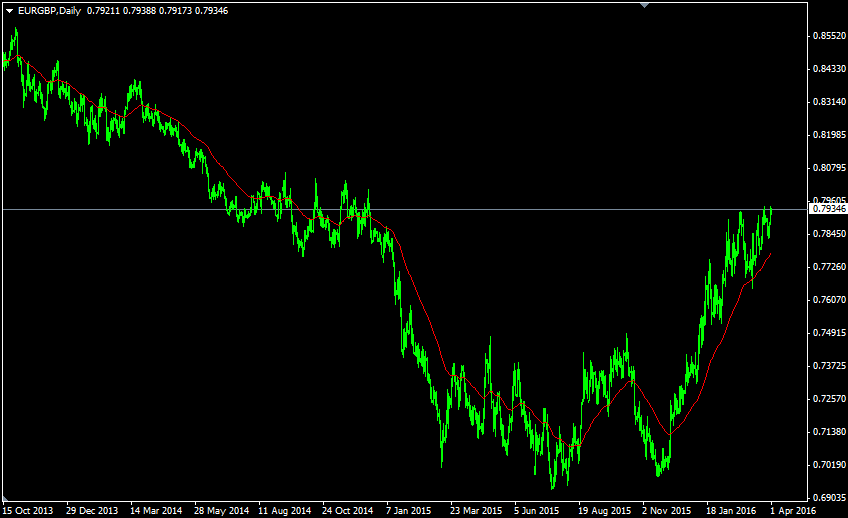Click the 24 Oct 2014 date label
848x518 pixels.
[348, 510]
